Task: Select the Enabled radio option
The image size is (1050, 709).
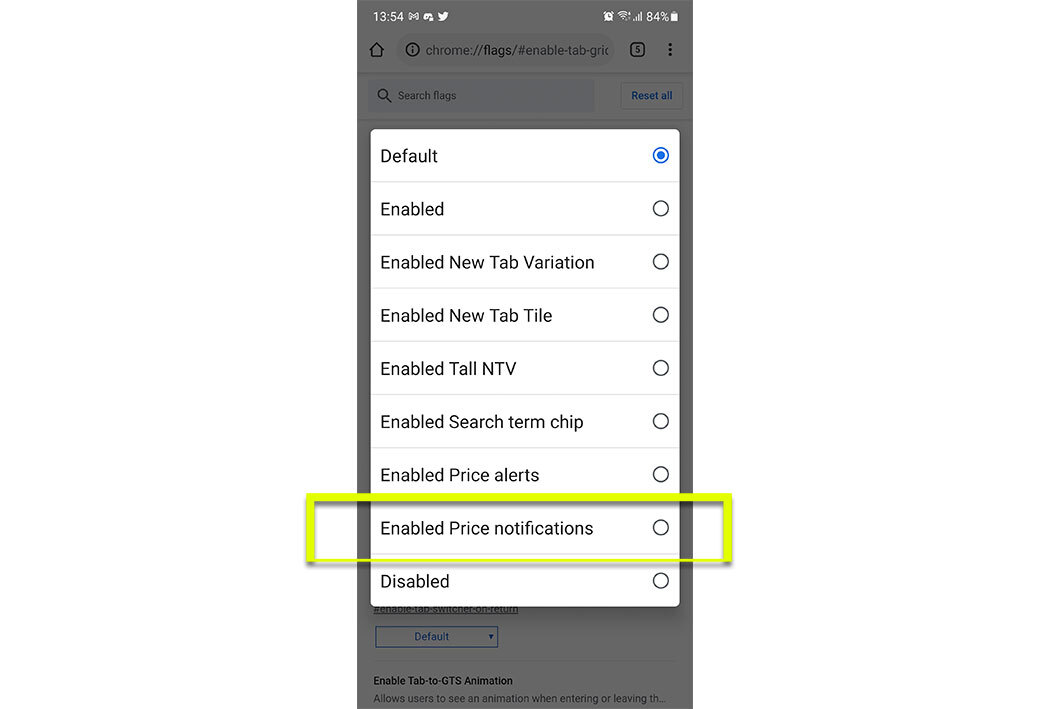Action: (x=525, y=209)
